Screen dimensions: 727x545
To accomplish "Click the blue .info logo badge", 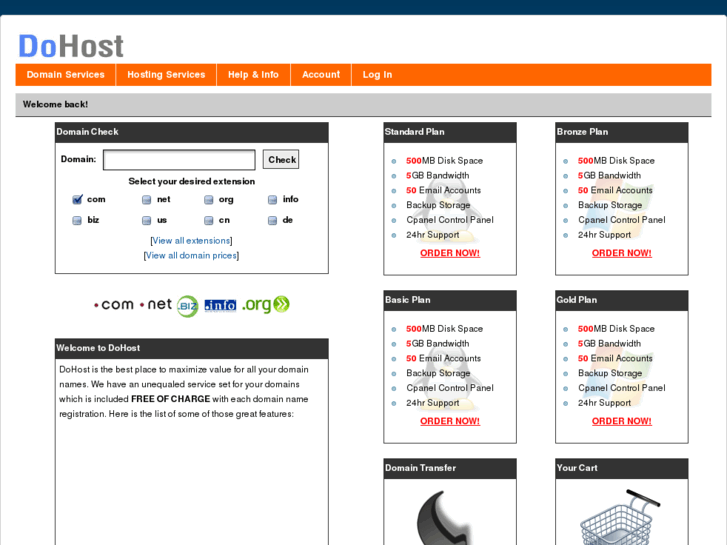I will pyautogui.click(x=220, y=305).
